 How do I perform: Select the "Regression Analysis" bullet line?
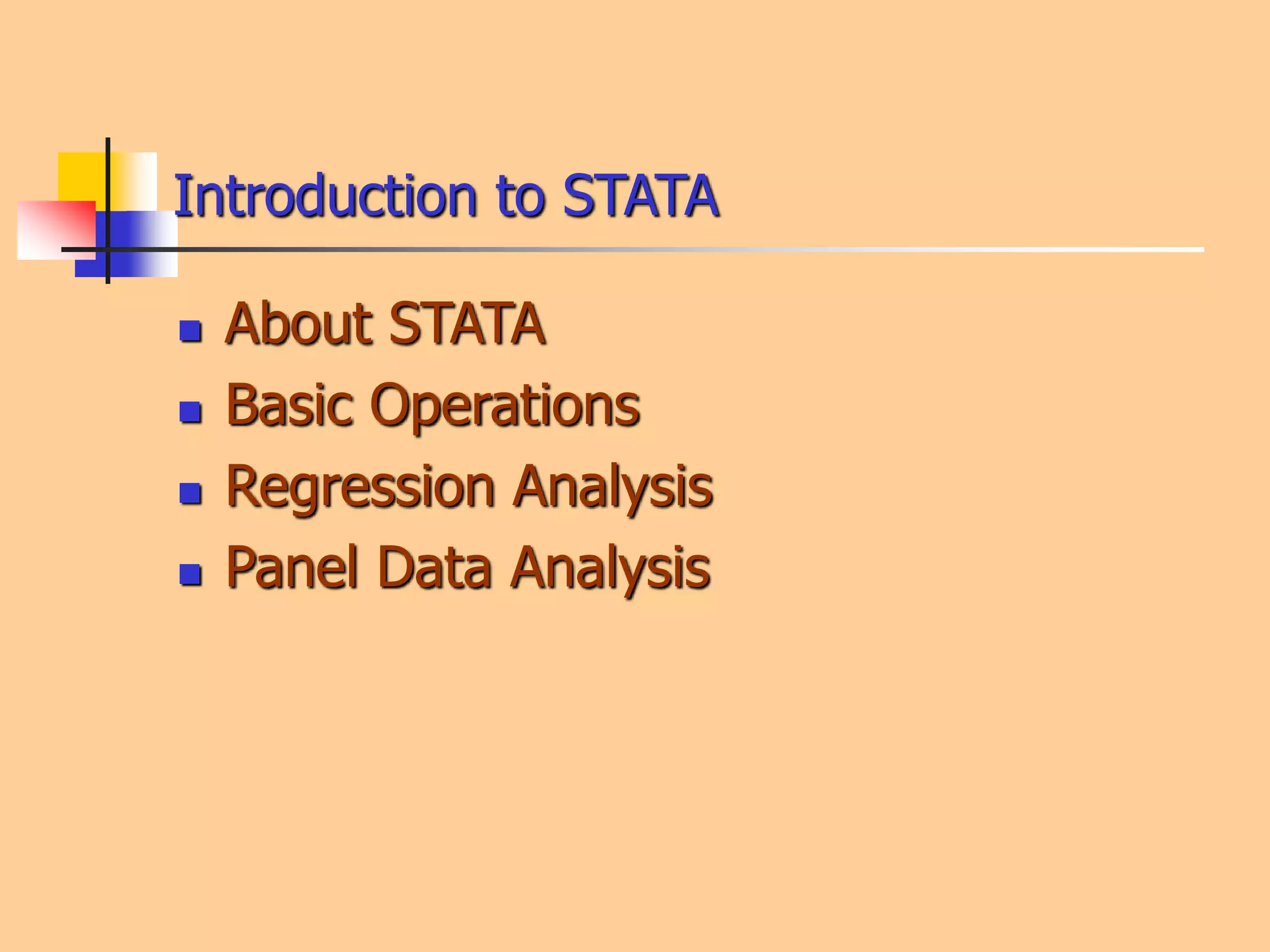(x=469, y=487)
